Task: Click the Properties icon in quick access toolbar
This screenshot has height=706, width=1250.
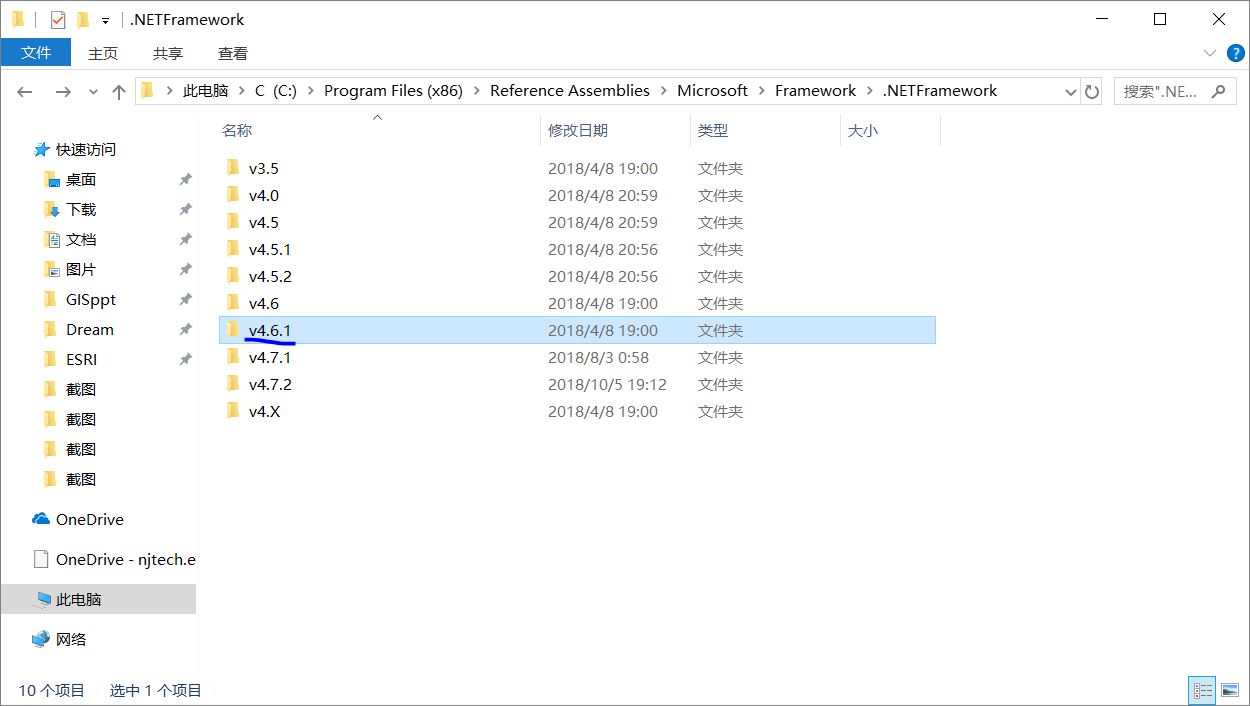Action: 58,19
